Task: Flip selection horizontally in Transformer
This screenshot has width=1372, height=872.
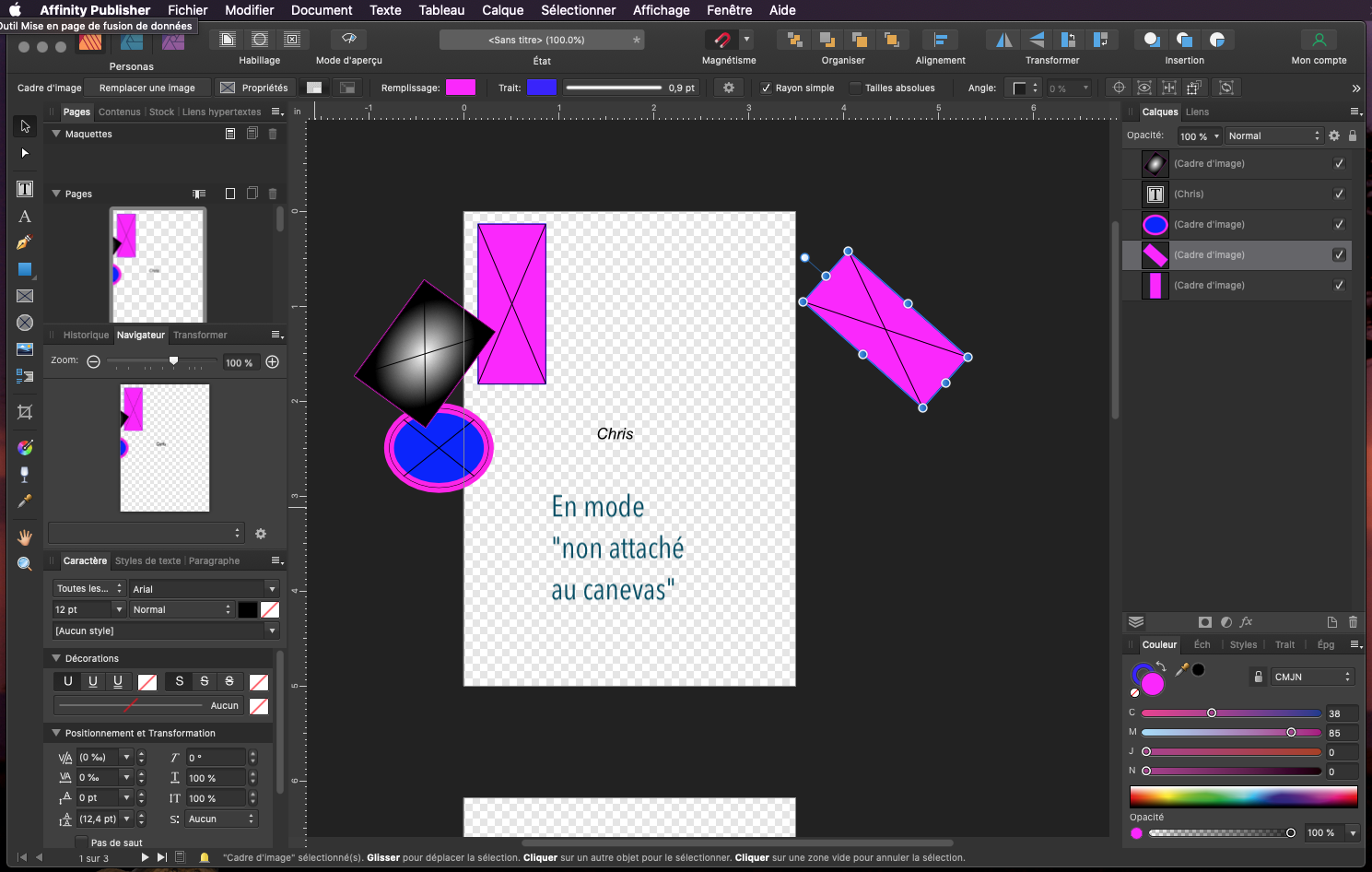Action: point(1003,40)
